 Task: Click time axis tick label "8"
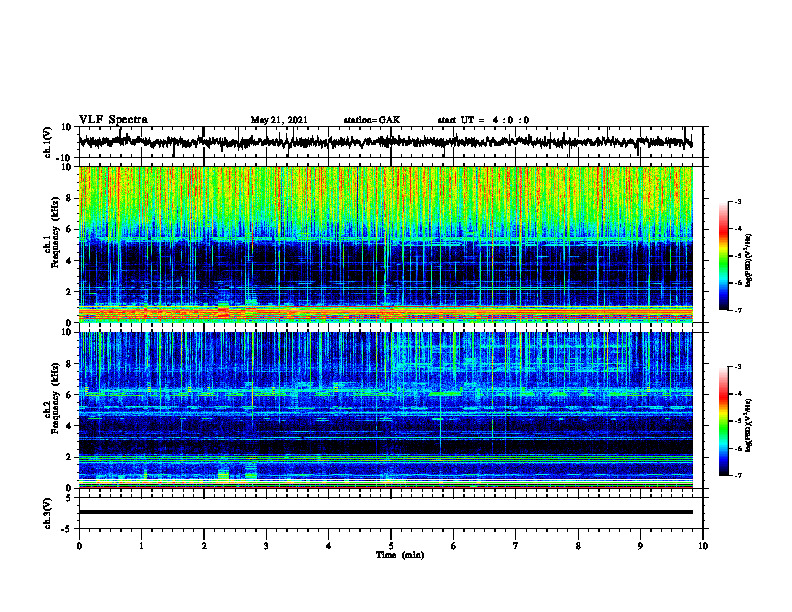pos(578,546)
